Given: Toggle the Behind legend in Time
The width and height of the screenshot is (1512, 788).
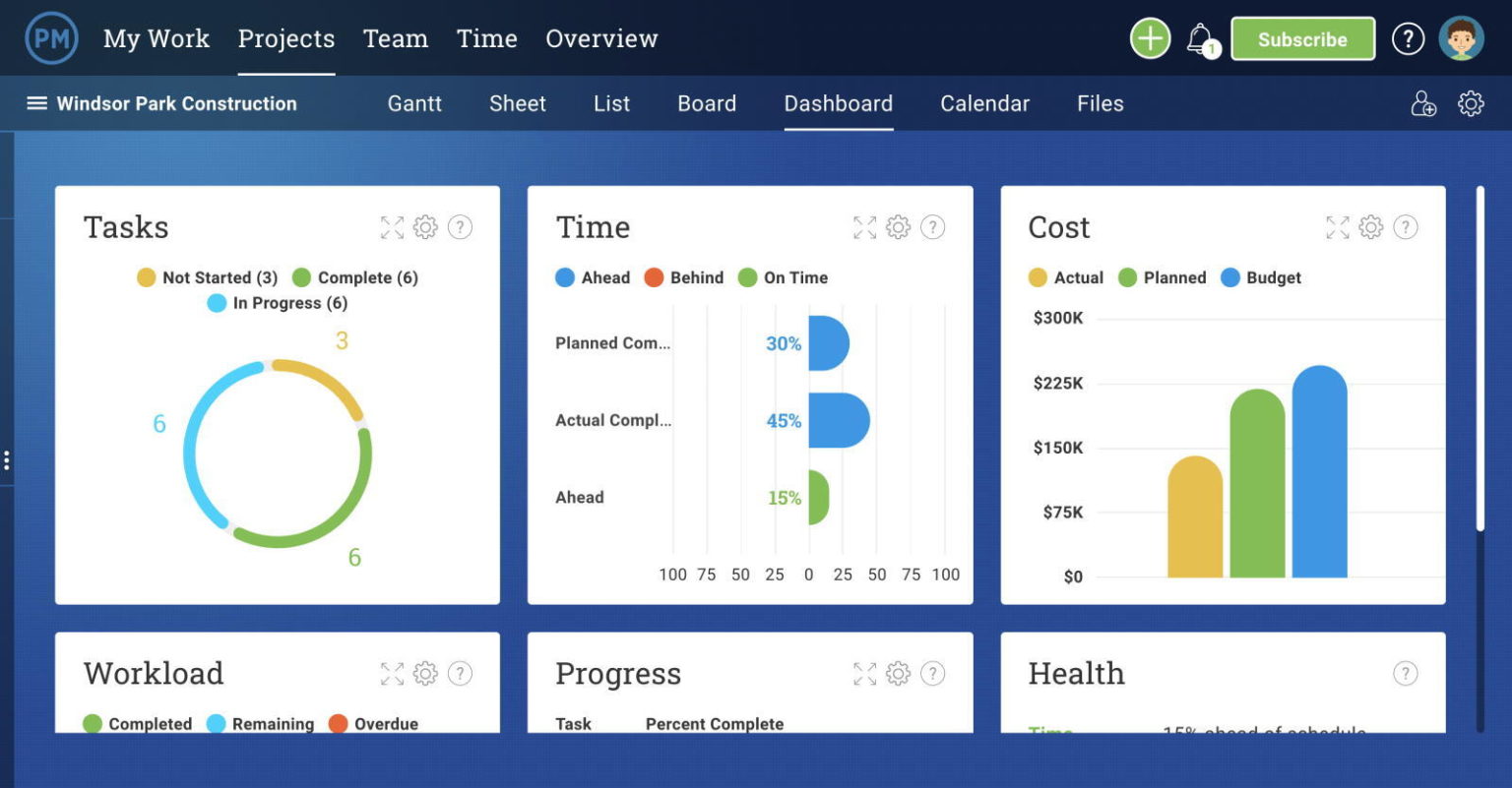Looking at the screenshot, I should click(684, 277).
